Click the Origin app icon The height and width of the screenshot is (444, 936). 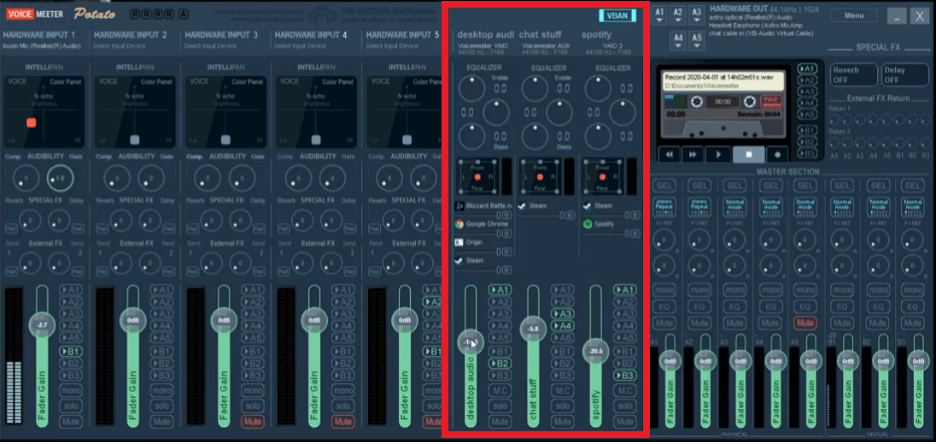[460, 242]
